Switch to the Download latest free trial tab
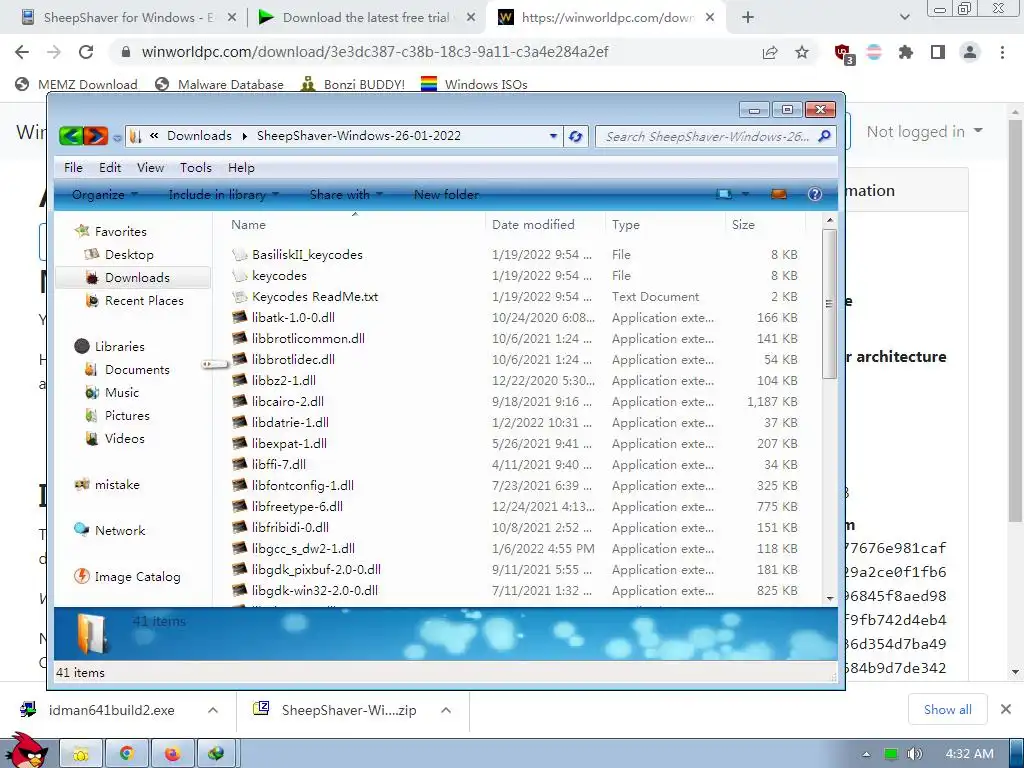Viewport: 1024px width, 768px height. coord(366,18)
